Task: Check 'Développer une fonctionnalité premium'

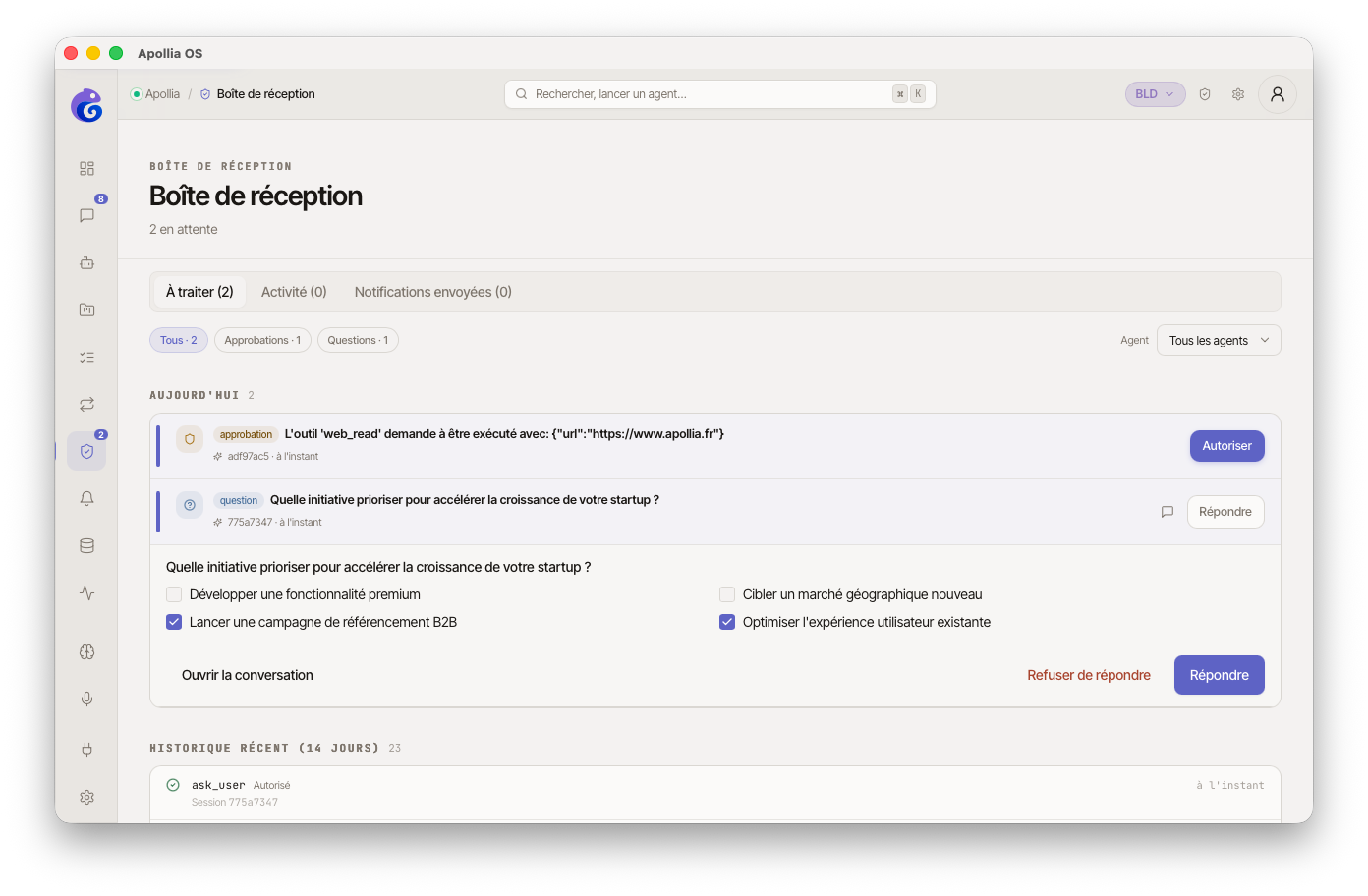Action: [174, 594]
